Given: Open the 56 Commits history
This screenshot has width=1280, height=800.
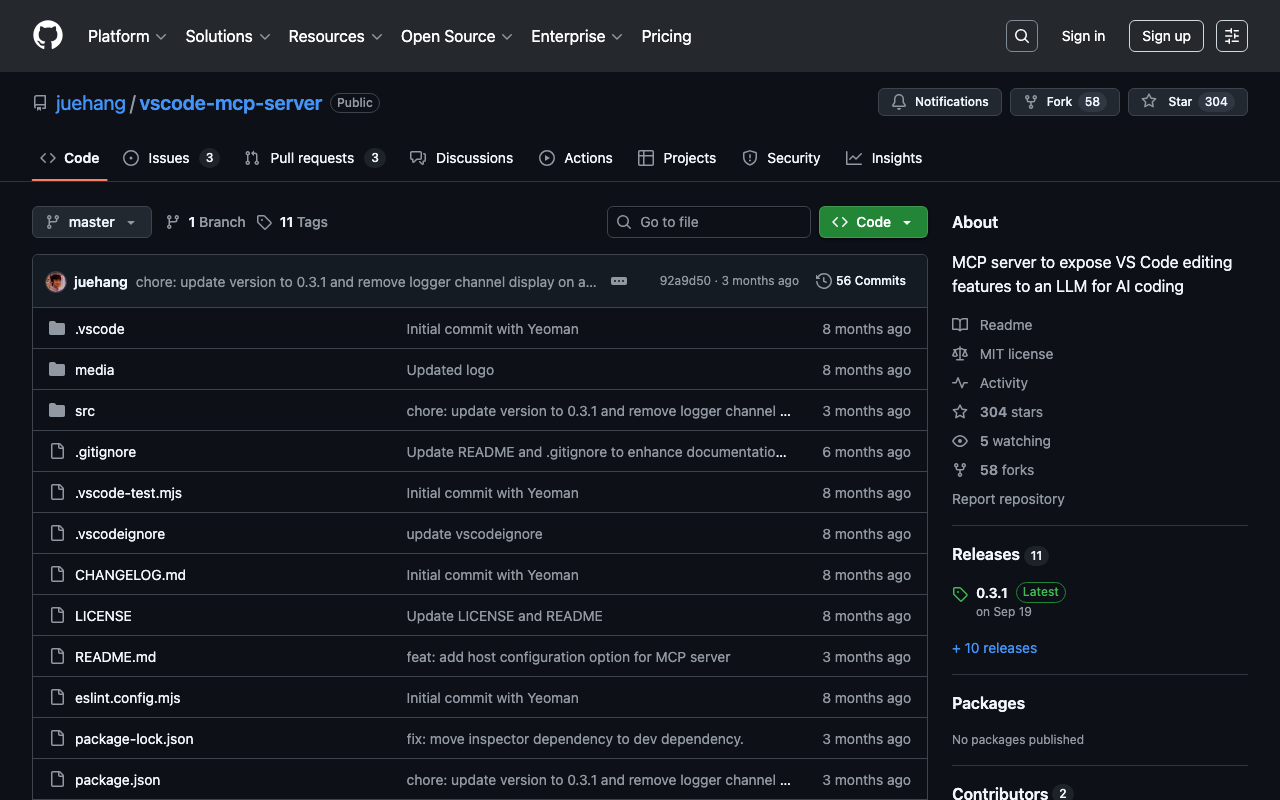Looking at the screenshot, I should pyautogui.click(x=861, y=281).
